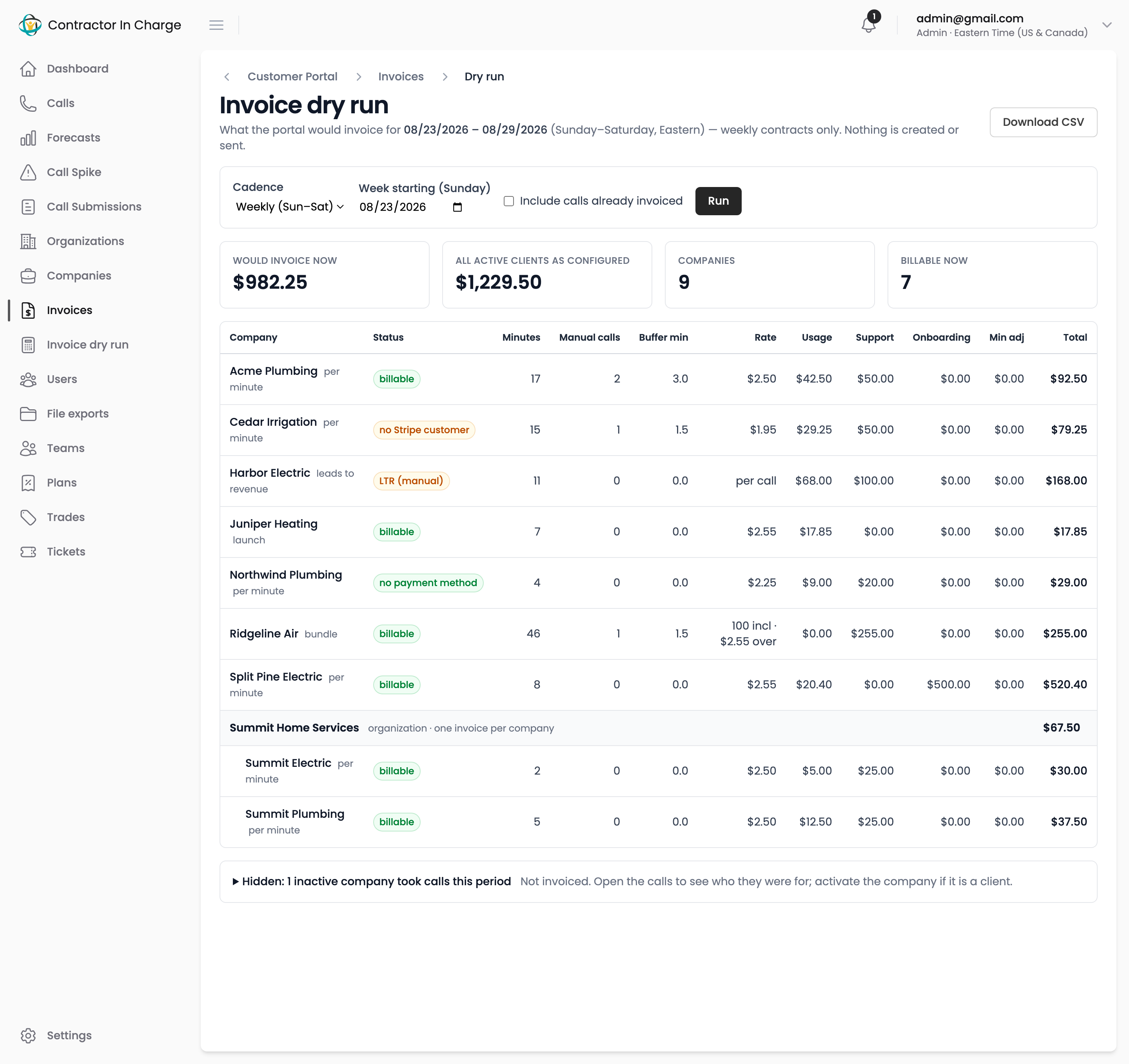Open the Plans percent icon

click(x=28, y=483)
